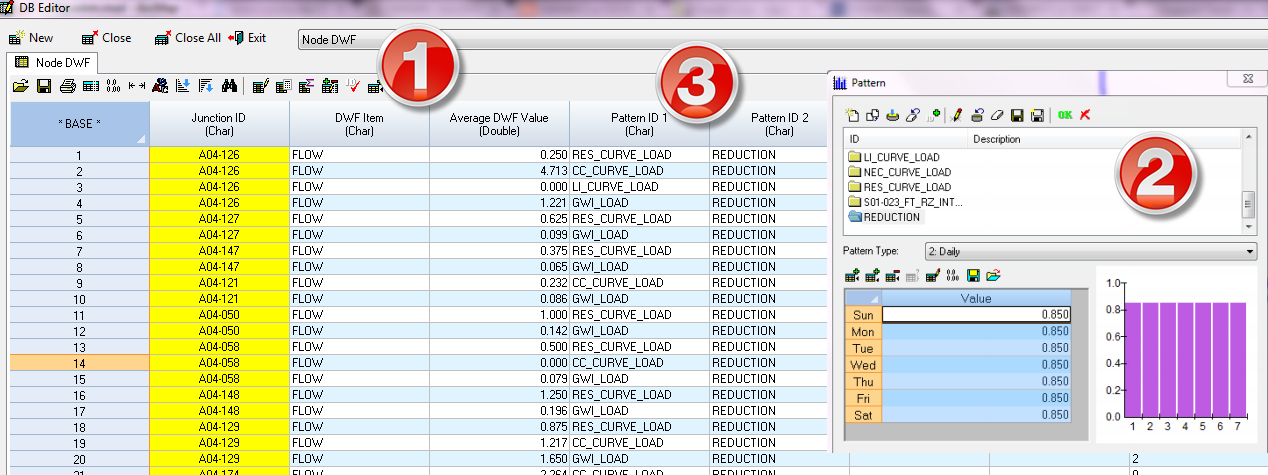
Task: Click the eraser icon in Pattern toolbar
Action: pyautogui.click(x=996, y=115)
